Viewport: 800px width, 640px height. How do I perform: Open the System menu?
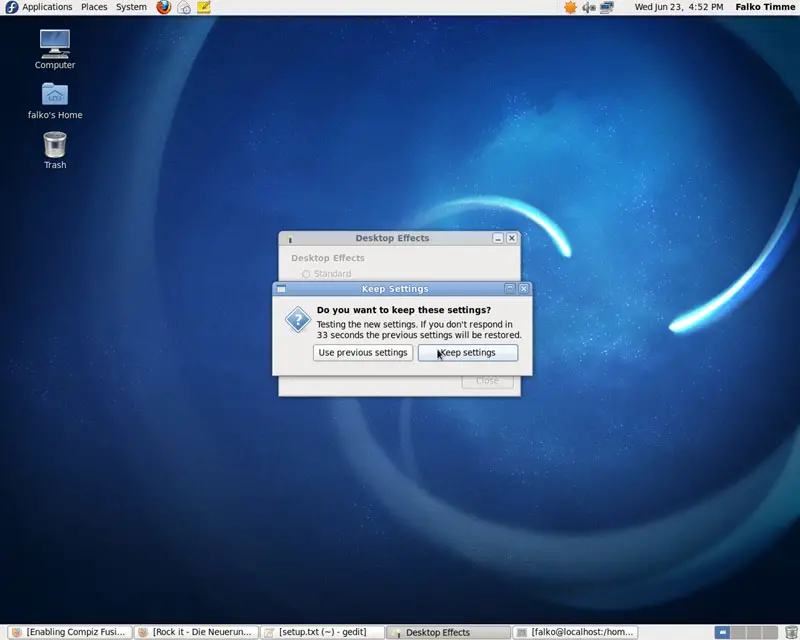pyautogui.click(x=131, y=7)
